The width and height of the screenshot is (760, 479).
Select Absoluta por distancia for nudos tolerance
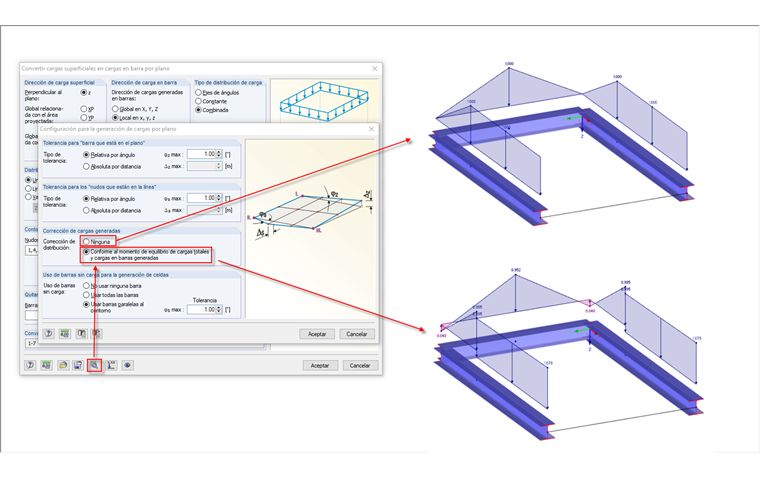pos(86,210)
